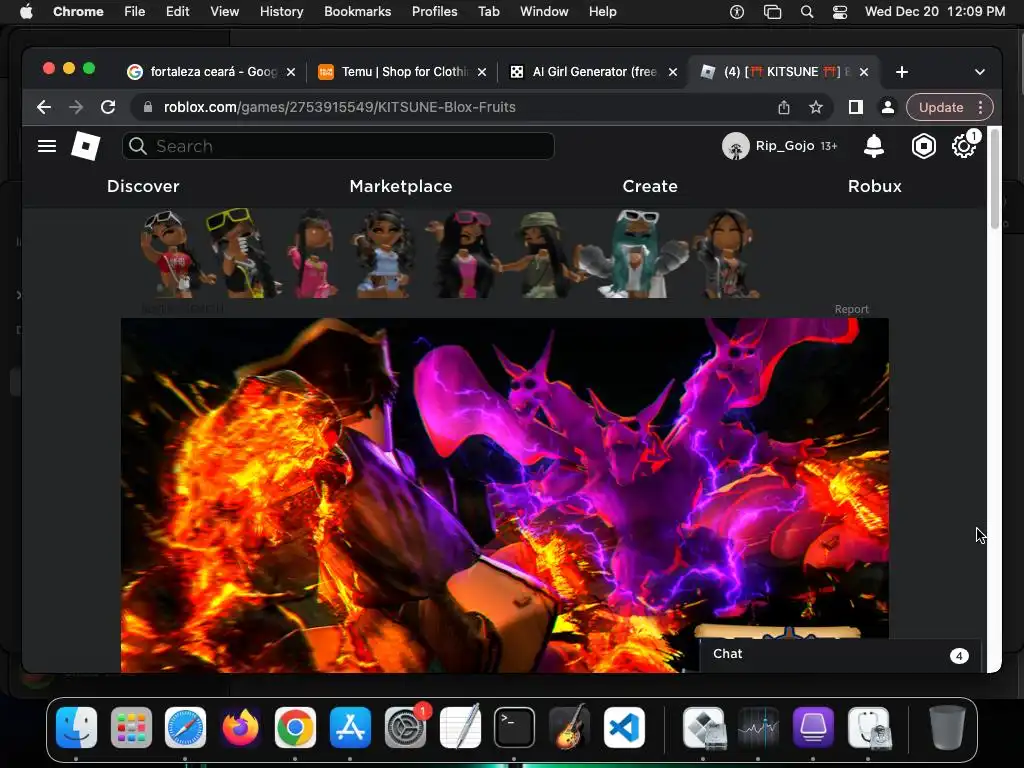The width and height of the screenshot is (1024, 768).
Task: Open Finder from the Dock
Action: click(x=76, y=728)
